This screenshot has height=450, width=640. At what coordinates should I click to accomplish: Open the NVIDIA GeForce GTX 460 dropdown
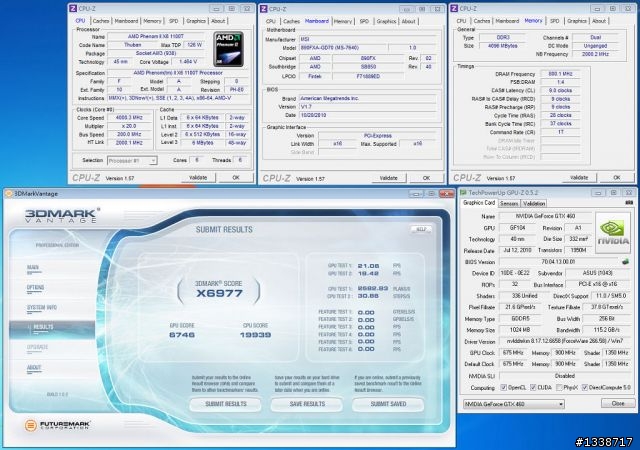coord(514,404)
